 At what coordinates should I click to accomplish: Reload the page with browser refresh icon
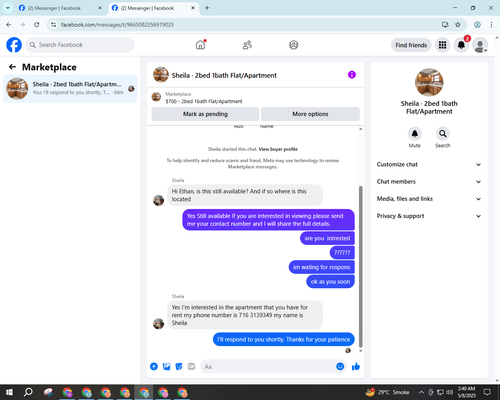click(x=37, y=25)
